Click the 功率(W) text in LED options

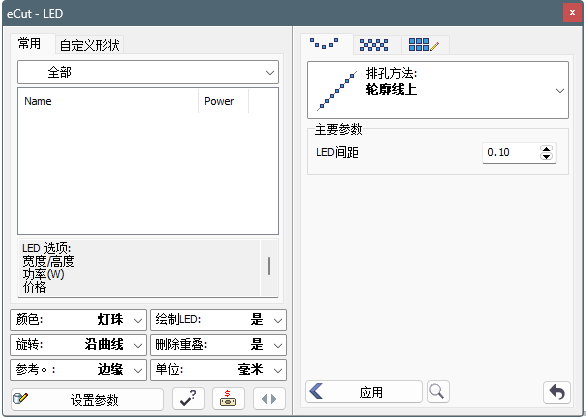(43, 274)
